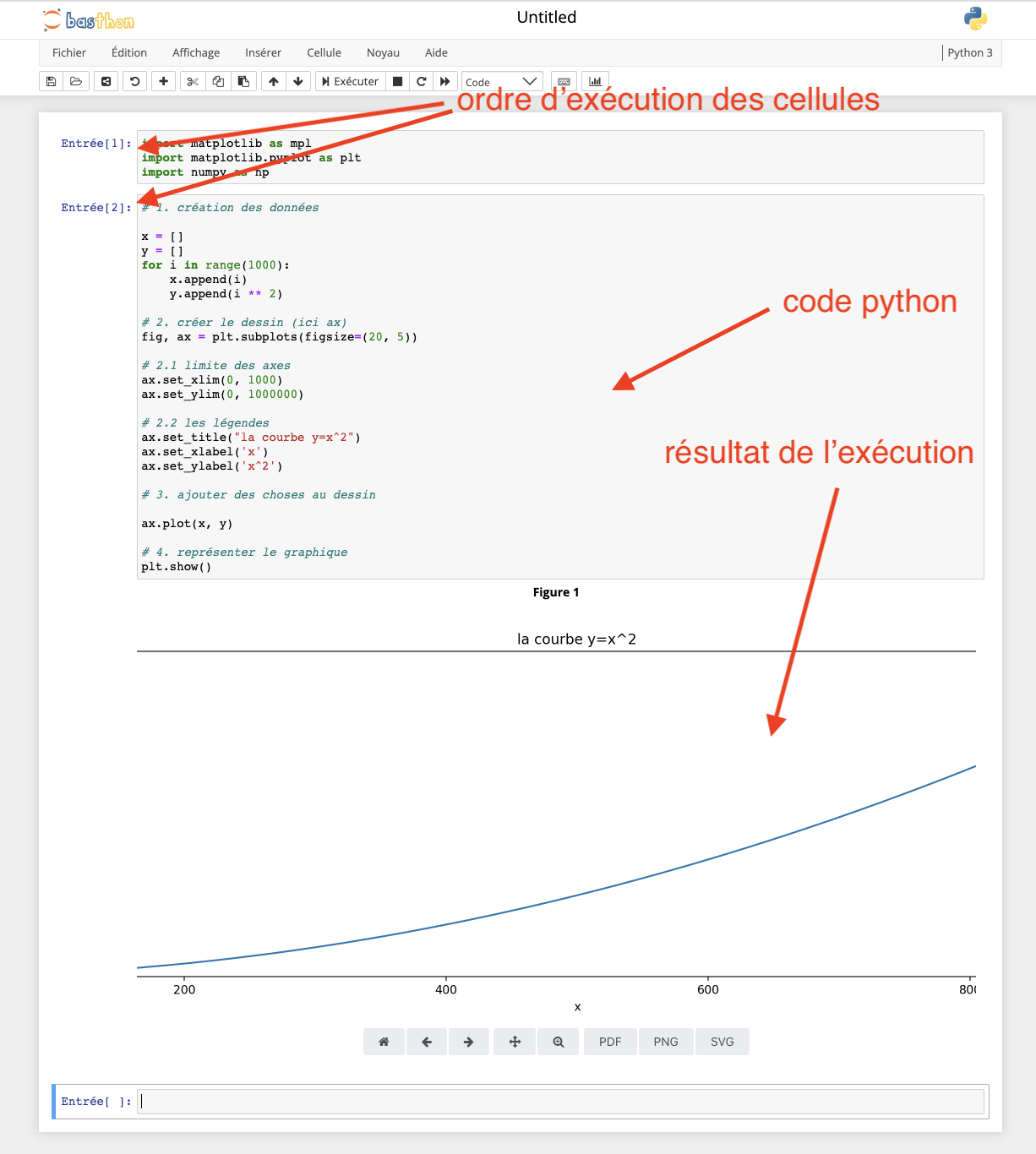
Task: Restart the kernel with the restart icon
Action: pyautogui.click(x=421, y=80)
